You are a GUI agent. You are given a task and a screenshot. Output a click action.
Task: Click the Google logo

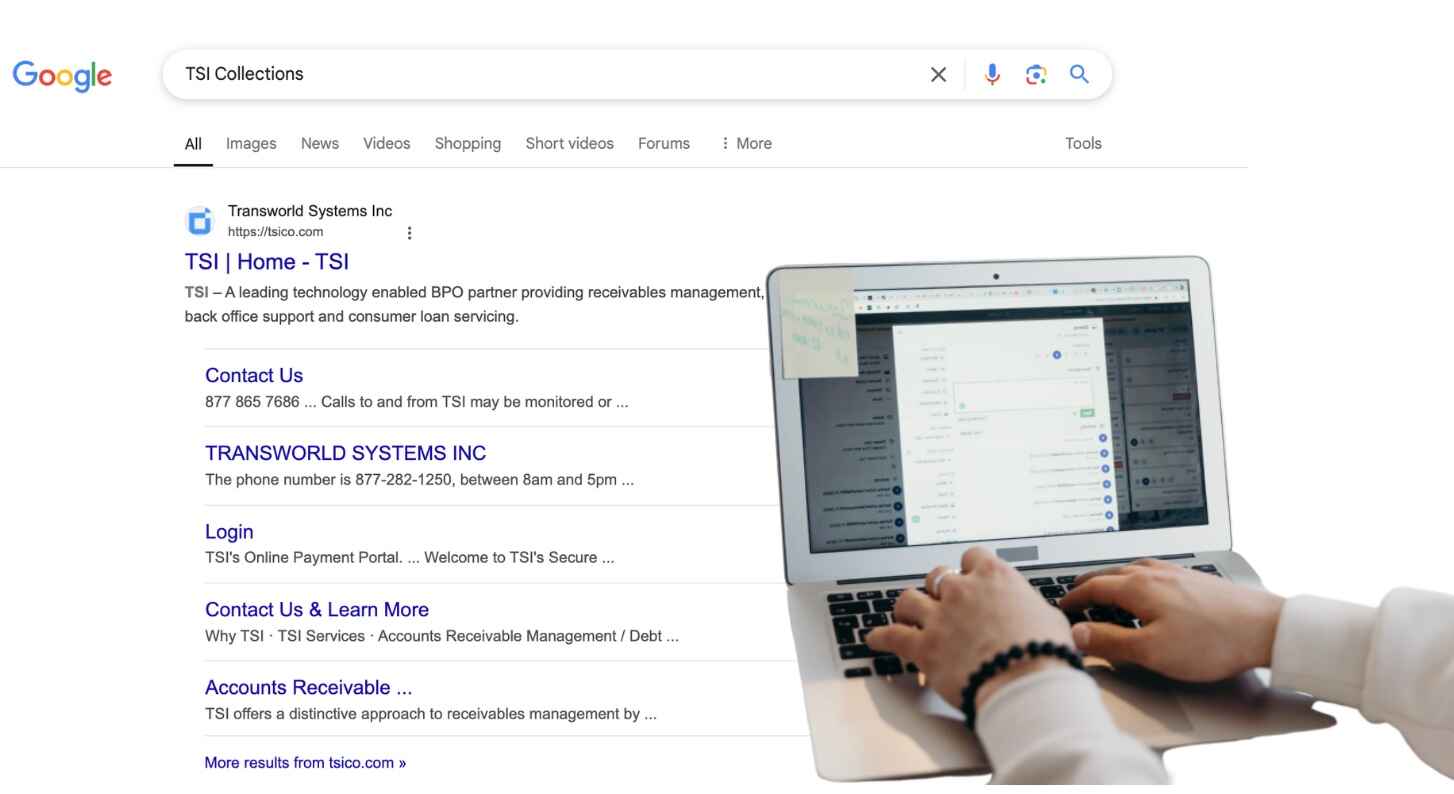click(62, 75)
